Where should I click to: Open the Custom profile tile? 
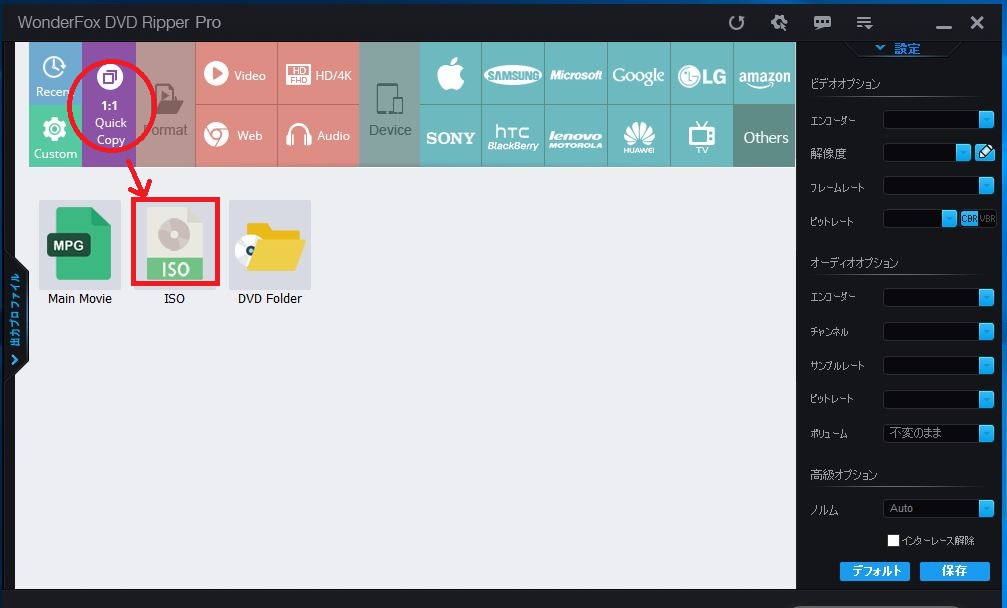[x=55, y=135]
